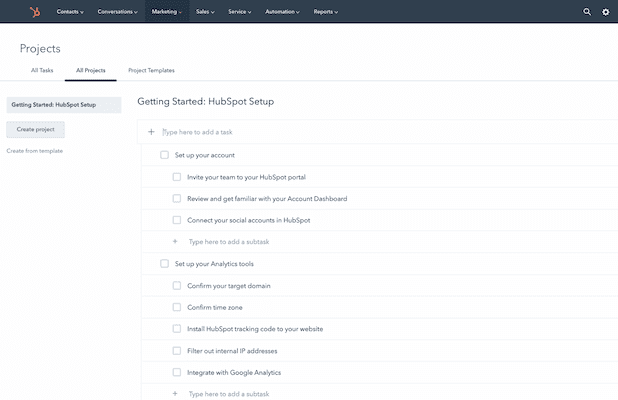Open the Set up your account task text
Screen dimensions: 618x400
[205, 155]
